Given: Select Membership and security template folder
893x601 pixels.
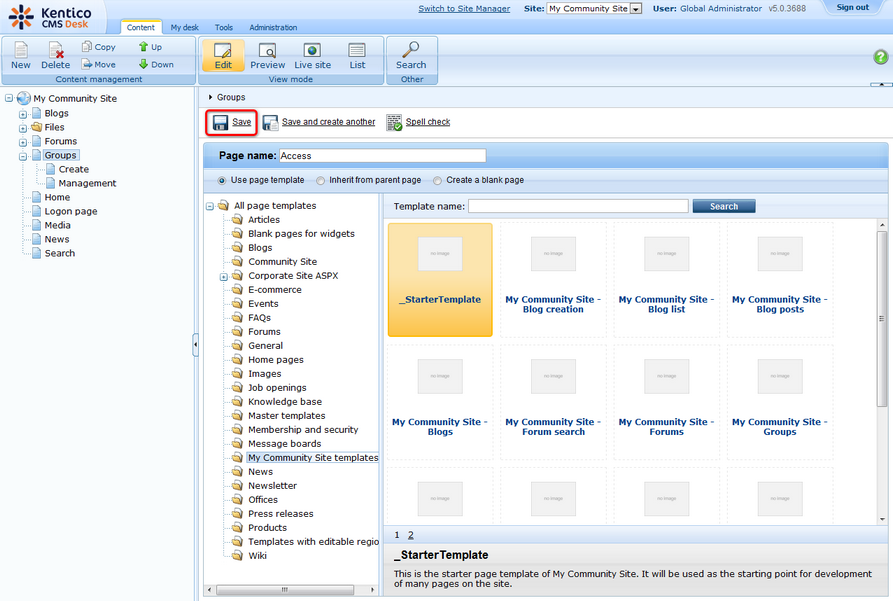Looking at the screenshot, I should point(303,430).
